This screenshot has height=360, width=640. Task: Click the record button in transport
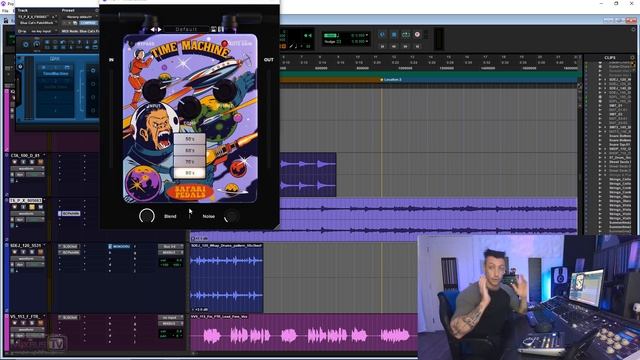point(417,35)
